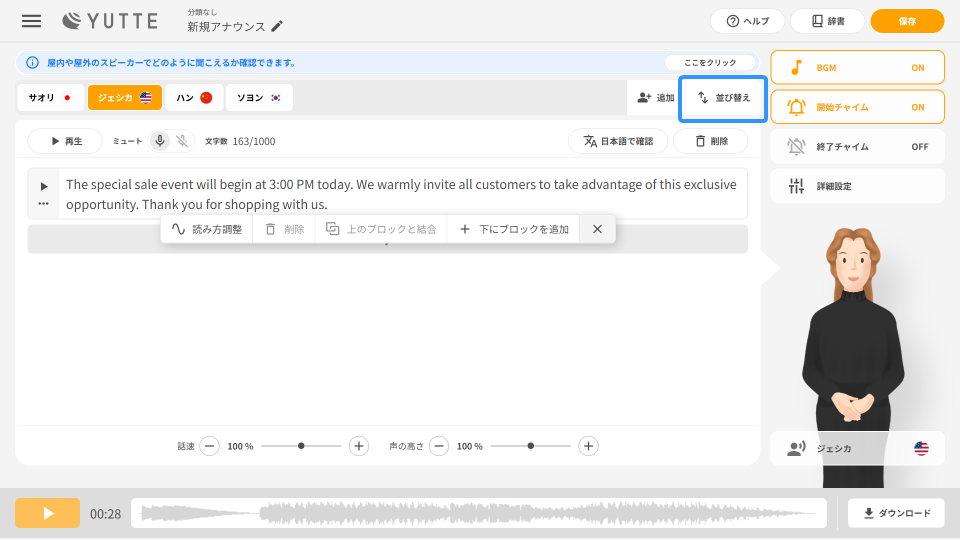Switch to the サオリ speaker tab
This screenshot has height=540, width=960.
(x=50, y=97)
